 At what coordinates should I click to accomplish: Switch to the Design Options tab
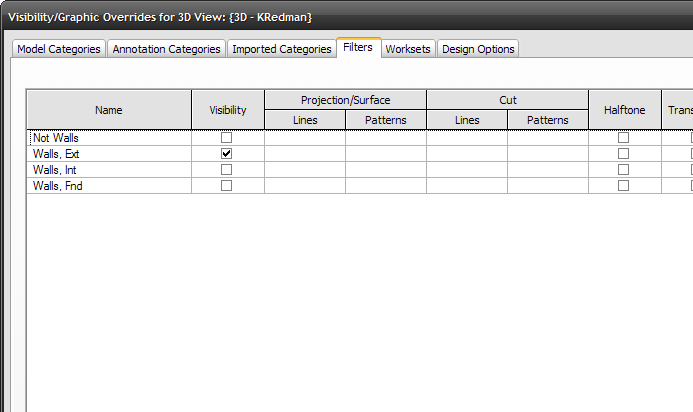(478, 49)
